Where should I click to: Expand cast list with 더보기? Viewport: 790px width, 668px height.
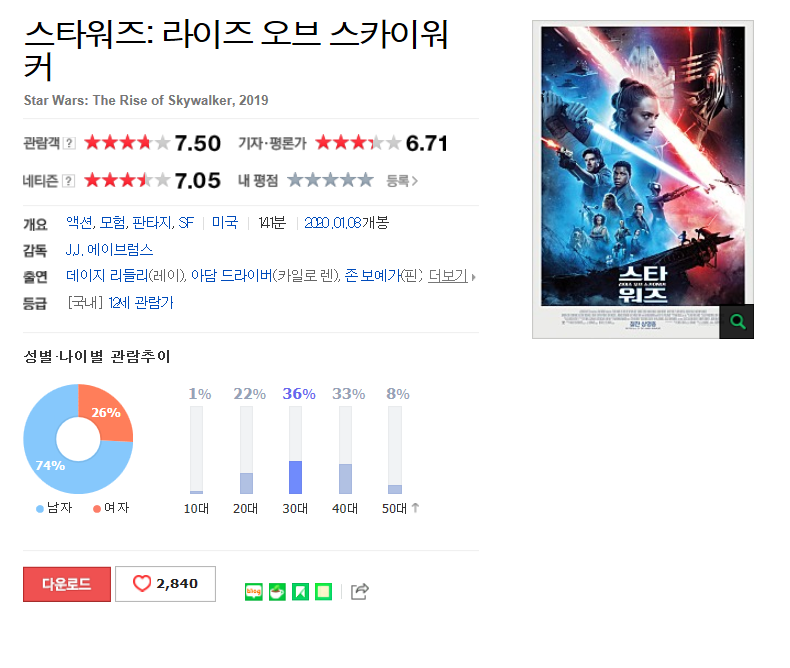pyautogui.click(x=451, y=276)
